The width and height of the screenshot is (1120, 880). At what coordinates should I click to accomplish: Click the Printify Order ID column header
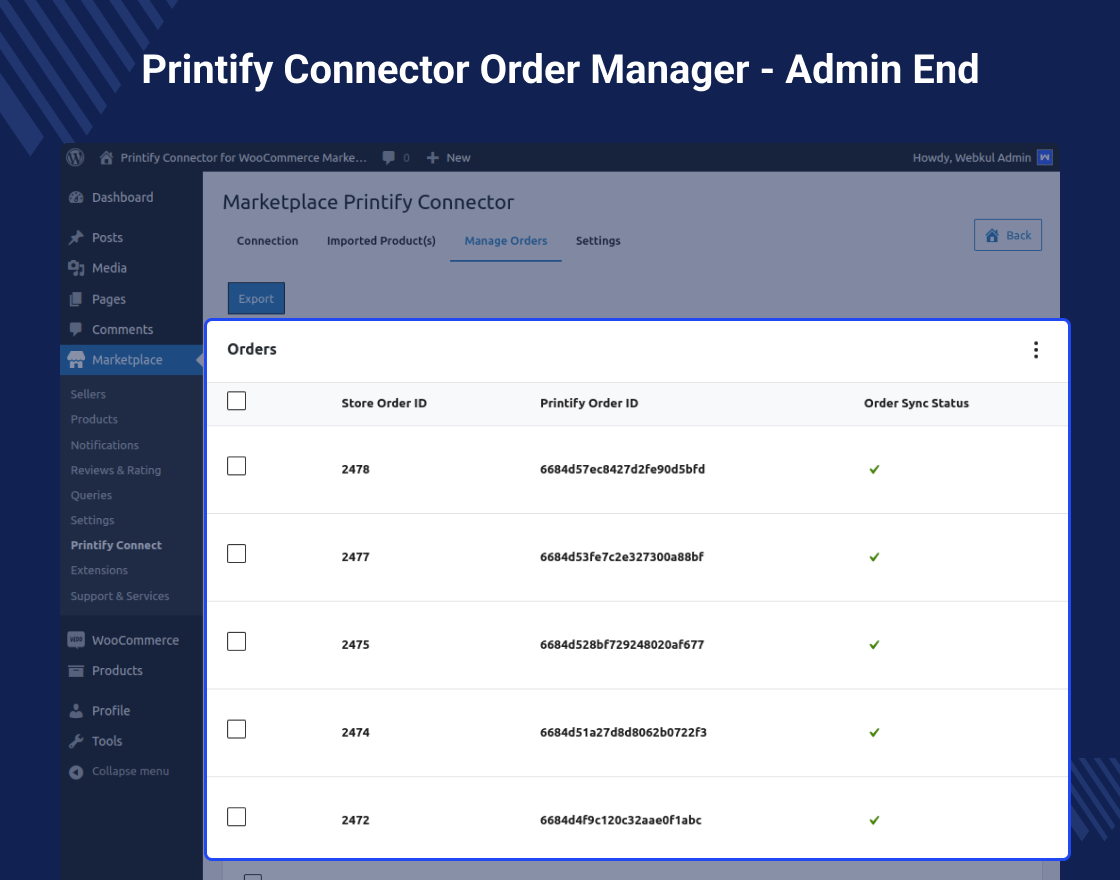pyautogui.click(x=589, y=403)
